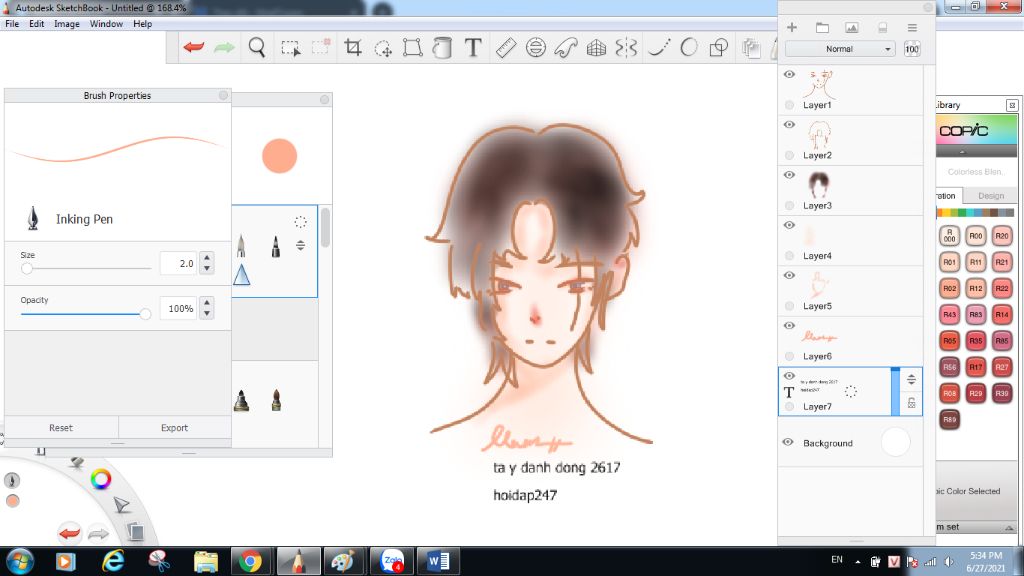This screenshot has height=576, width=1024.
Task: Click the green Redo arrow in toolbar
Action: pos(224,47)
